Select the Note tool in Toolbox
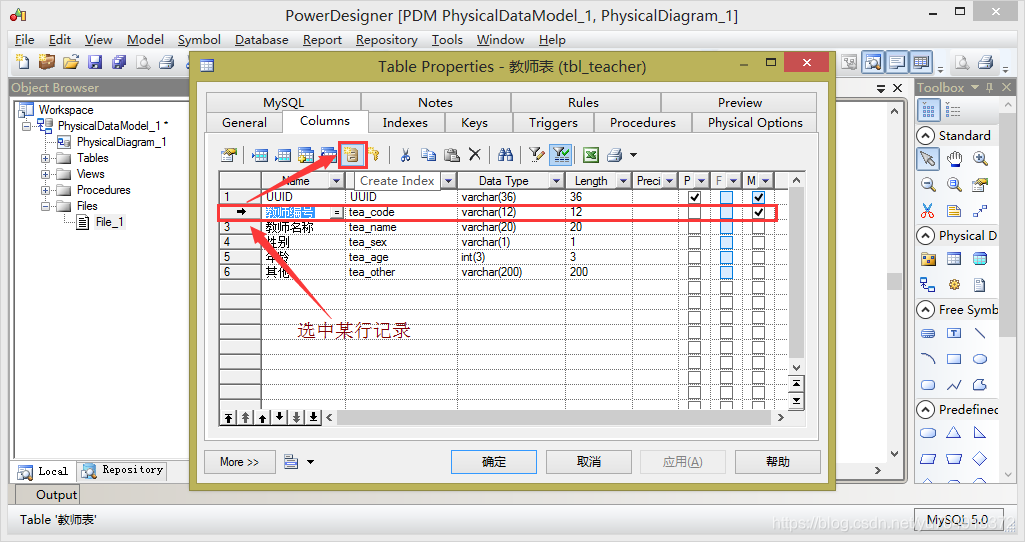Screen dimensions: 1025x542 point(954,211)
